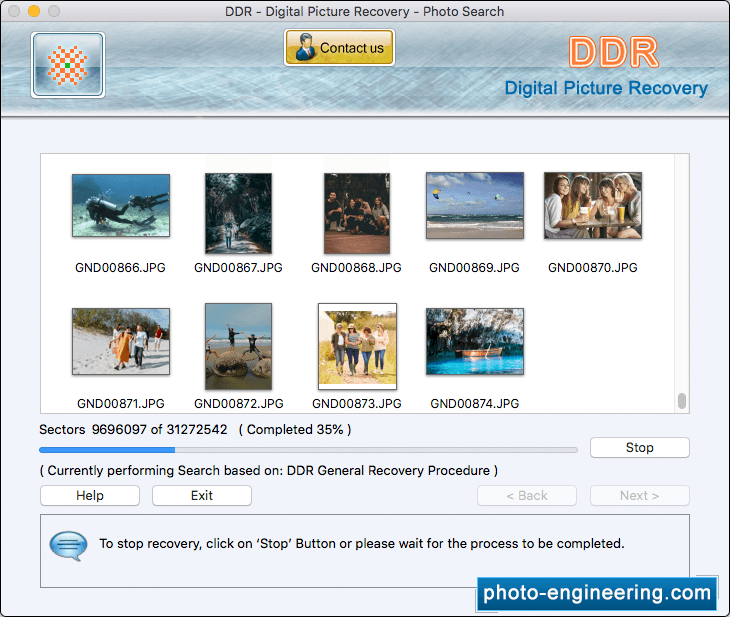Click the GND00871.JPG file name
The image size is (730, 617).
pyautogui.click(x=121, y=404)
